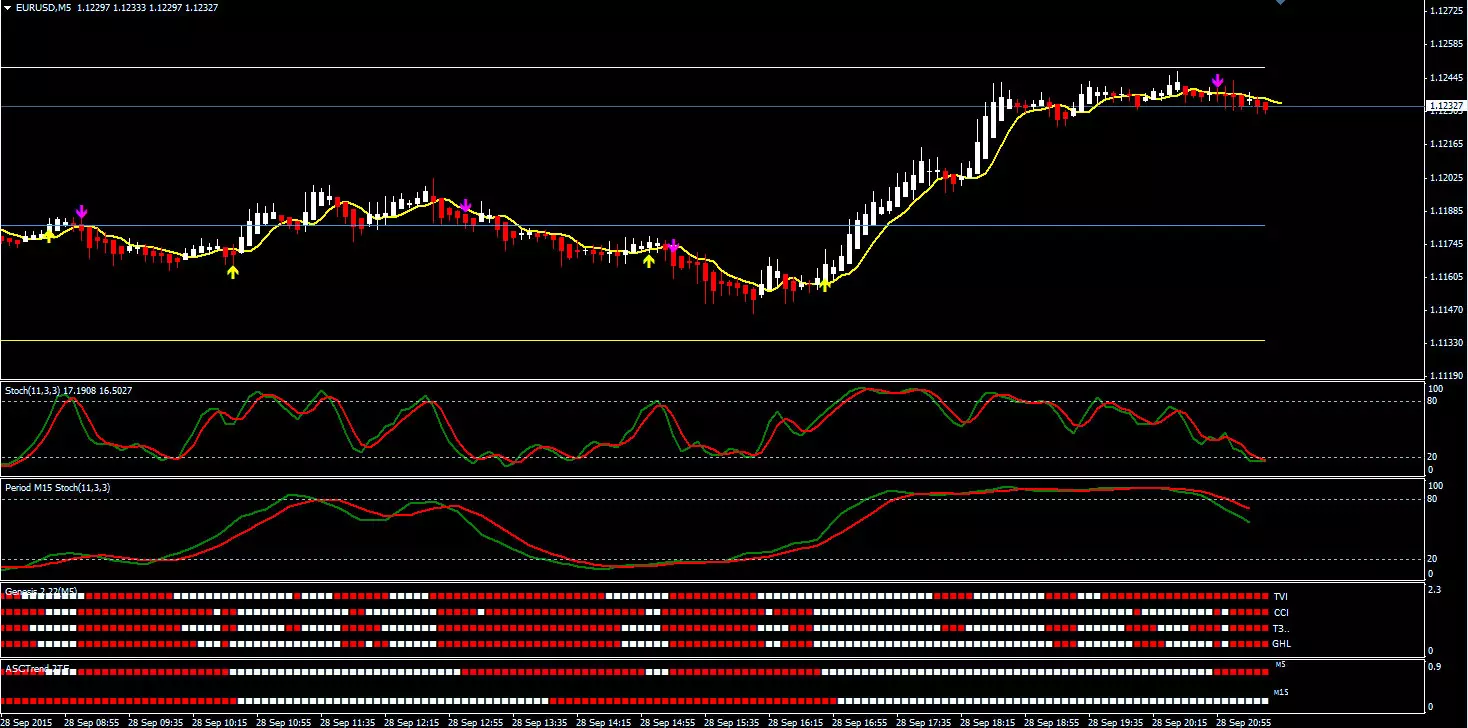Screen dimensions: 1468x728
Task: Click the 2.3 scale value in Genesis panel
Action: click(1434, 591)
